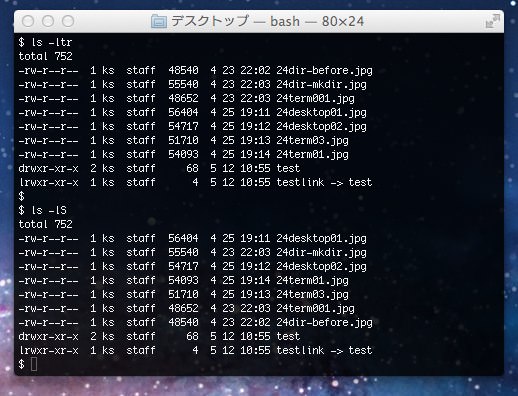
Task: Click file size 48540 in the ls -lS listing
Action: (x=183, y=322)
